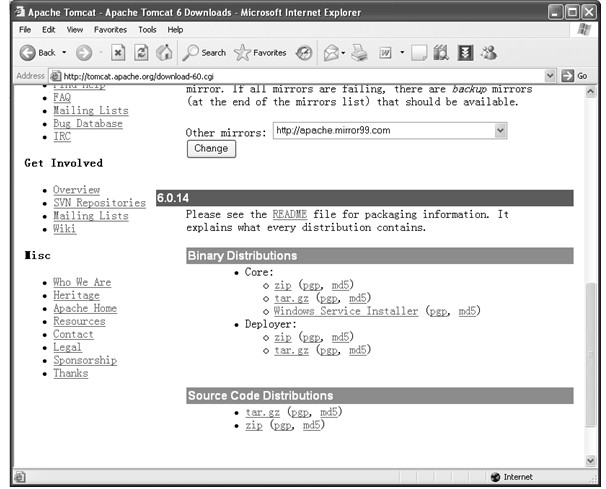This screenshot has width=606, height=489.
Task: Expand the Forward history dropdown arrow
Action: 100,53
